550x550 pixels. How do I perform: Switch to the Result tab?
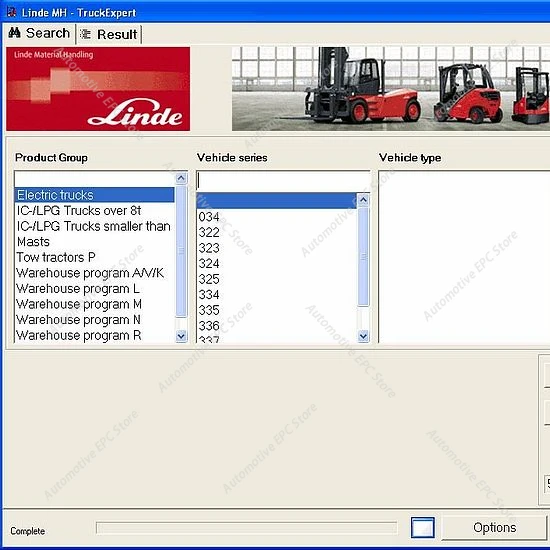click(x=109, y=34)
